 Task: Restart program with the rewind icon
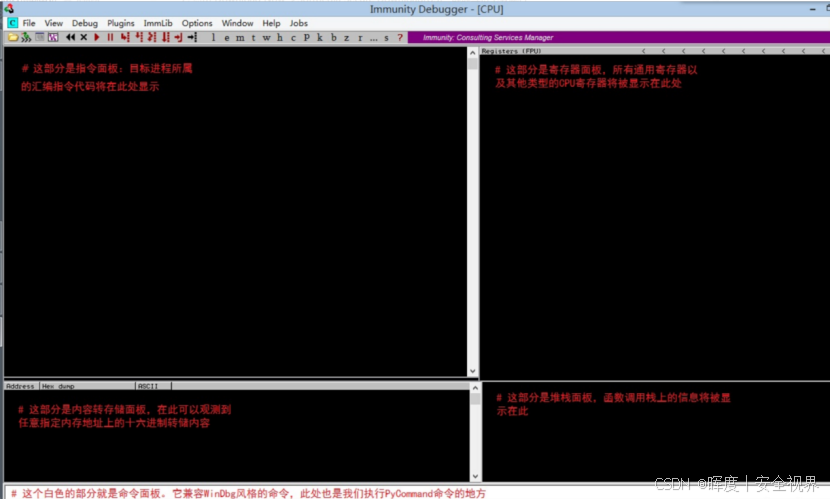(70, 37)
